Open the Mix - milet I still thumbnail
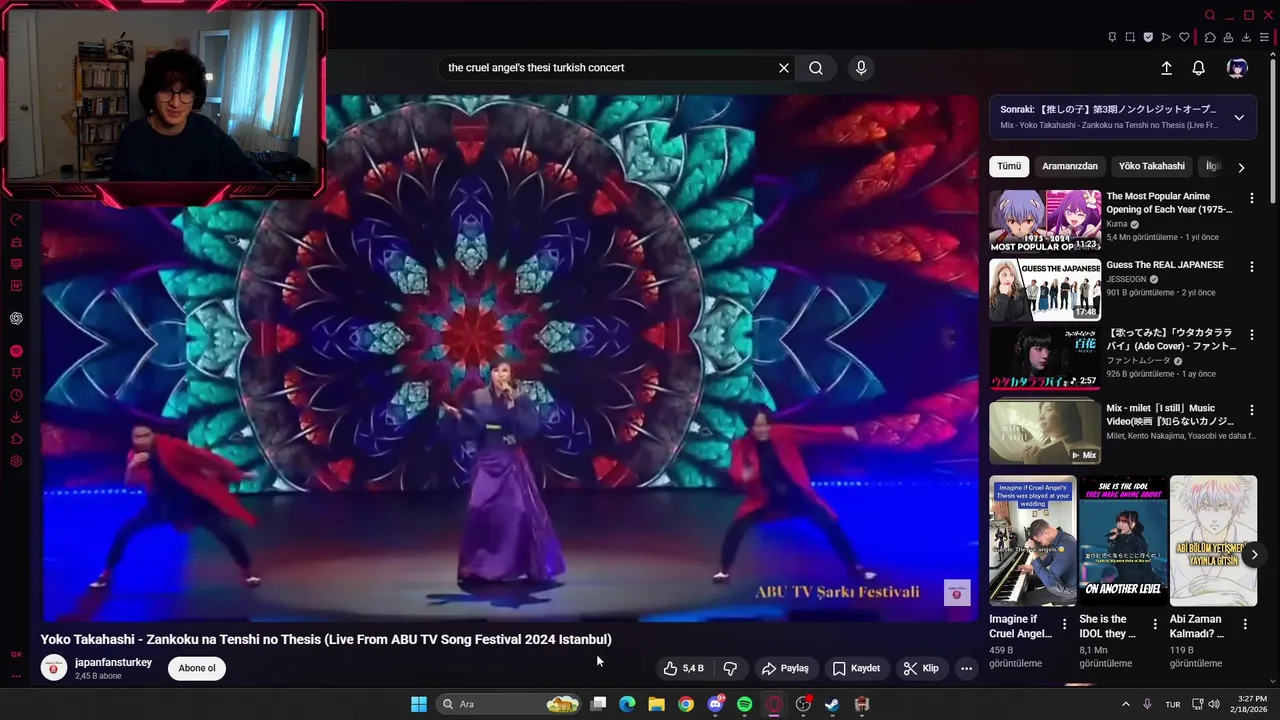 coord(1045,433)
